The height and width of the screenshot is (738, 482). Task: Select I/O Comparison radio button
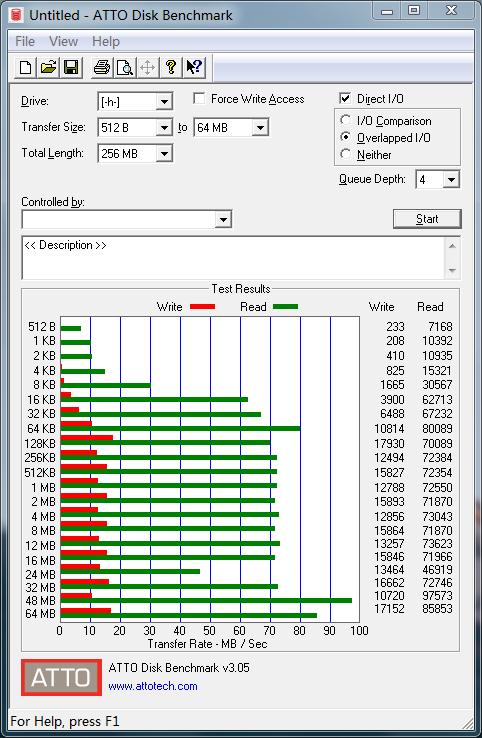[345, 120]
